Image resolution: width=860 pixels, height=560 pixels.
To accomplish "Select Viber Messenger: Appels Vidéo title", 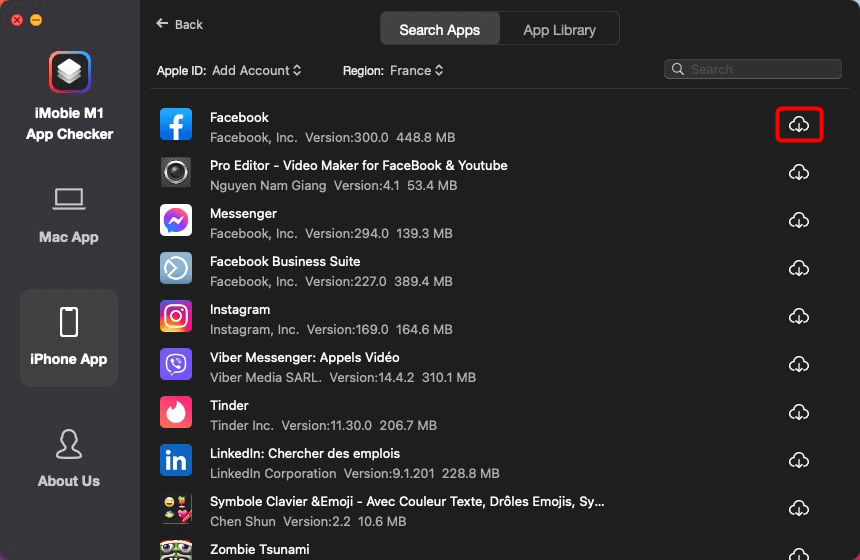I will [x=304, y=357].
